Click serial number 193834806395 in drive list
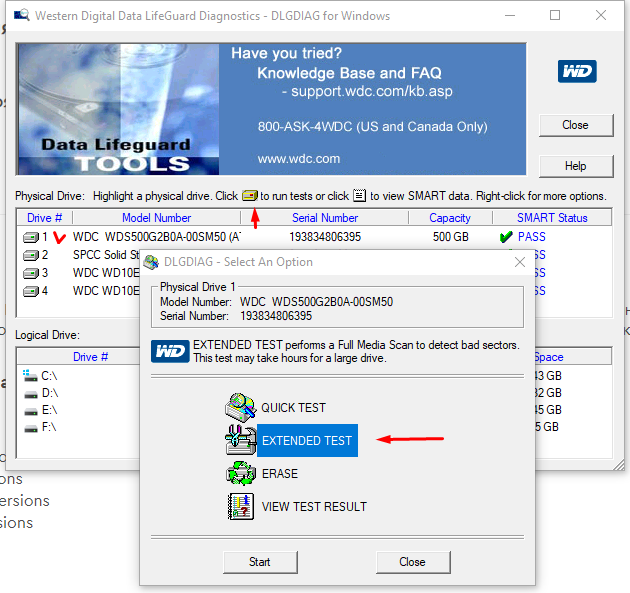630x593 pixels. [325, 237]
